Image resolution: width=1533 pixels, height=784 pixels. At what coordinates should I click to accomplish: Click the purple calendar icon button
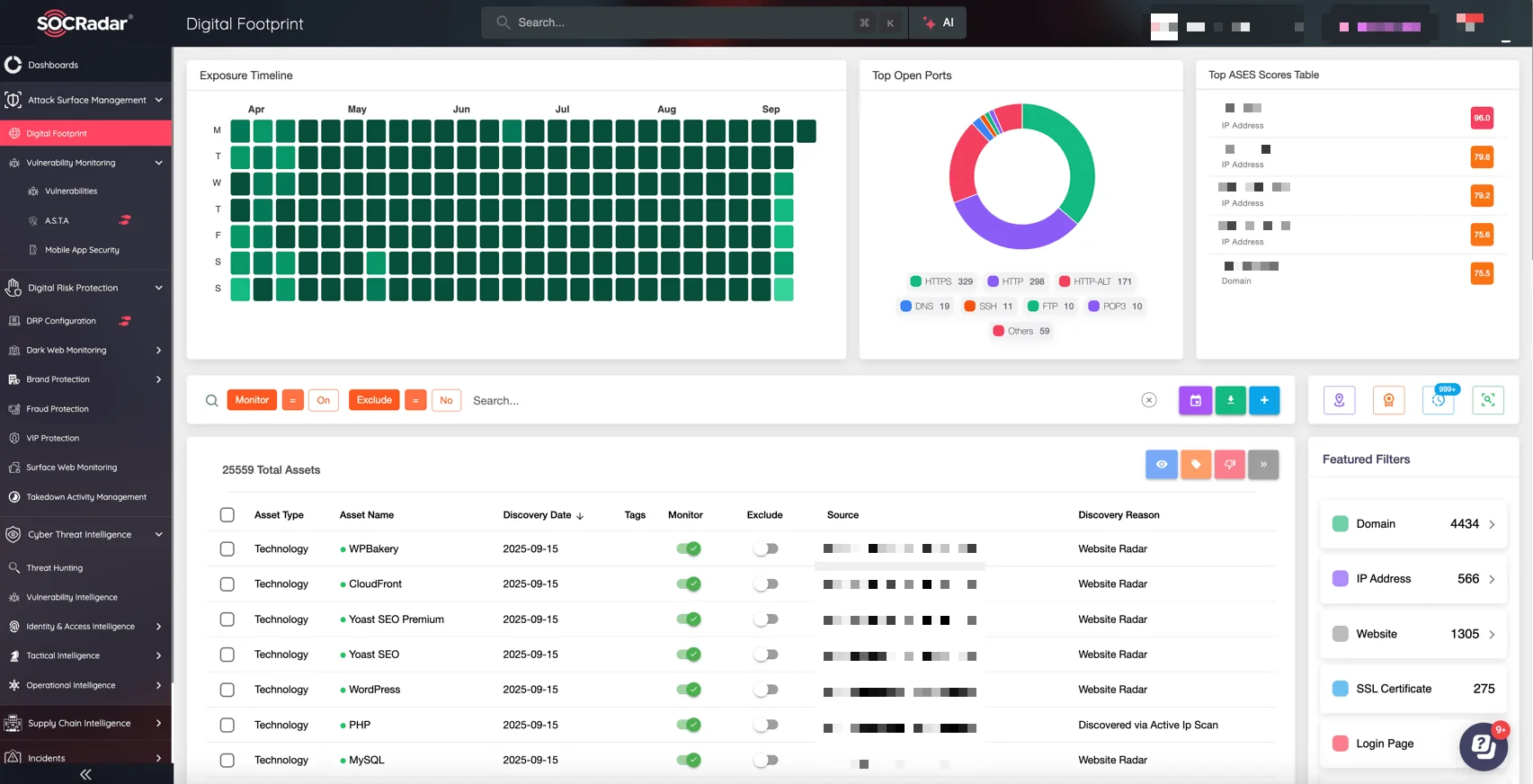click(1196, 400)
